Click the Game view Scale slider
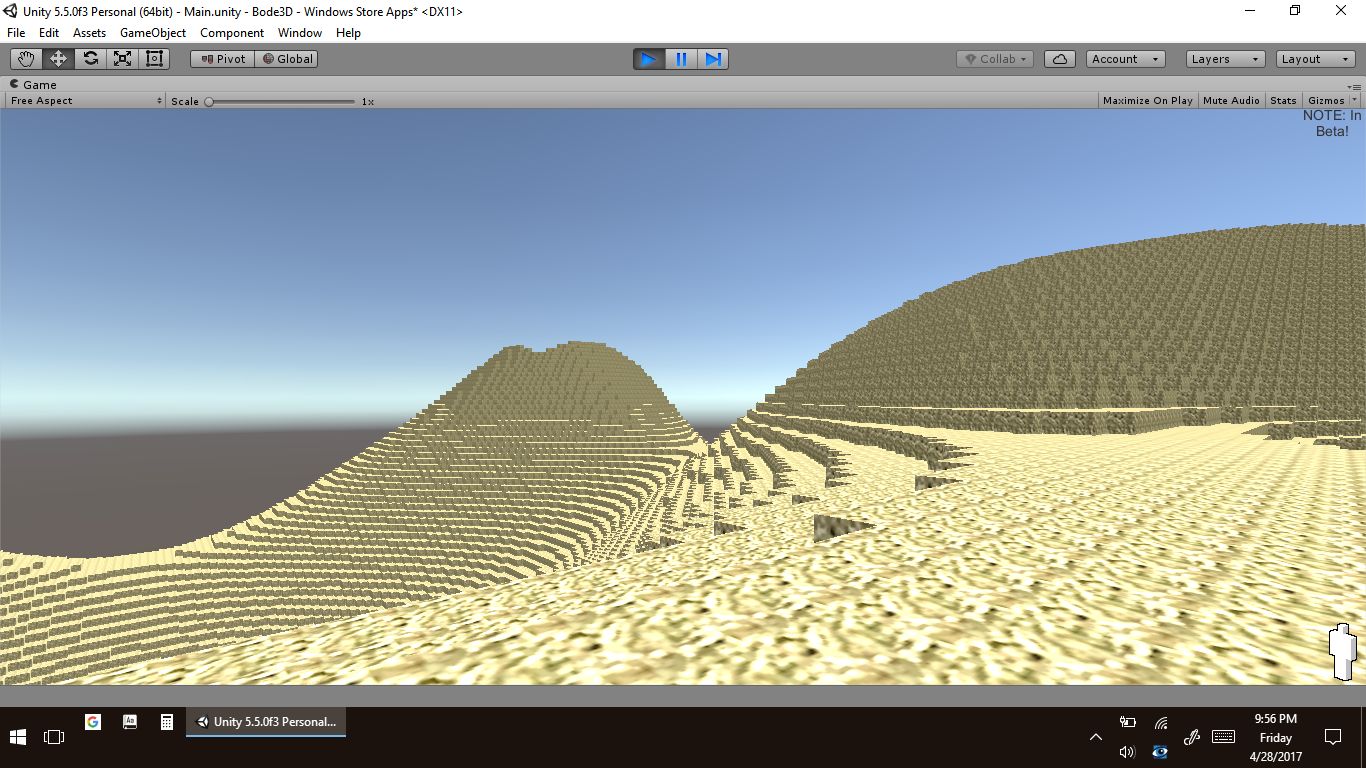The height and width of the screenshot is (768, 1366). 280,101
